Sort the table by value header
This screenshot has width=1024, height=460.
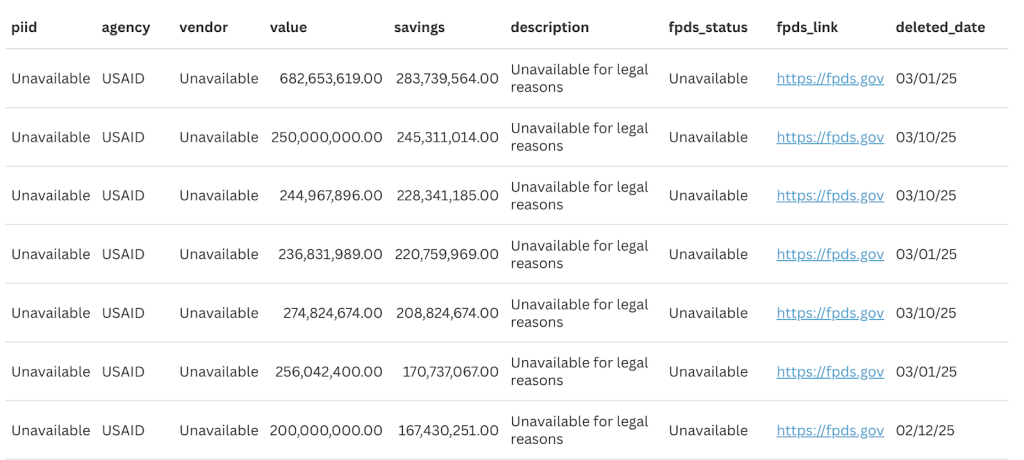pyautogui.click(x=288, y=27)
